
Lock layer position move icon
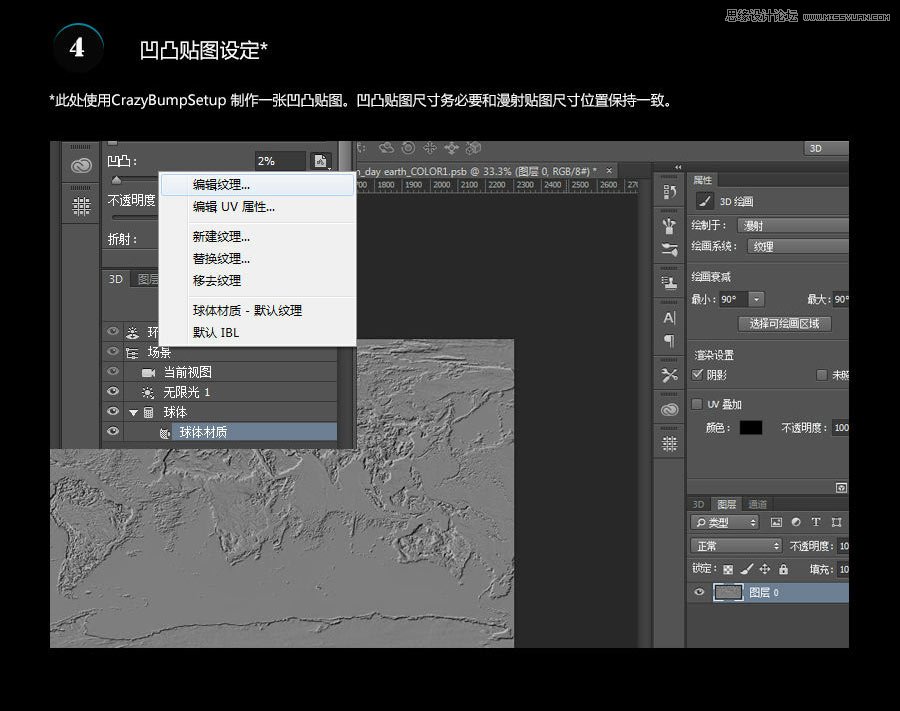click(765, 569)
